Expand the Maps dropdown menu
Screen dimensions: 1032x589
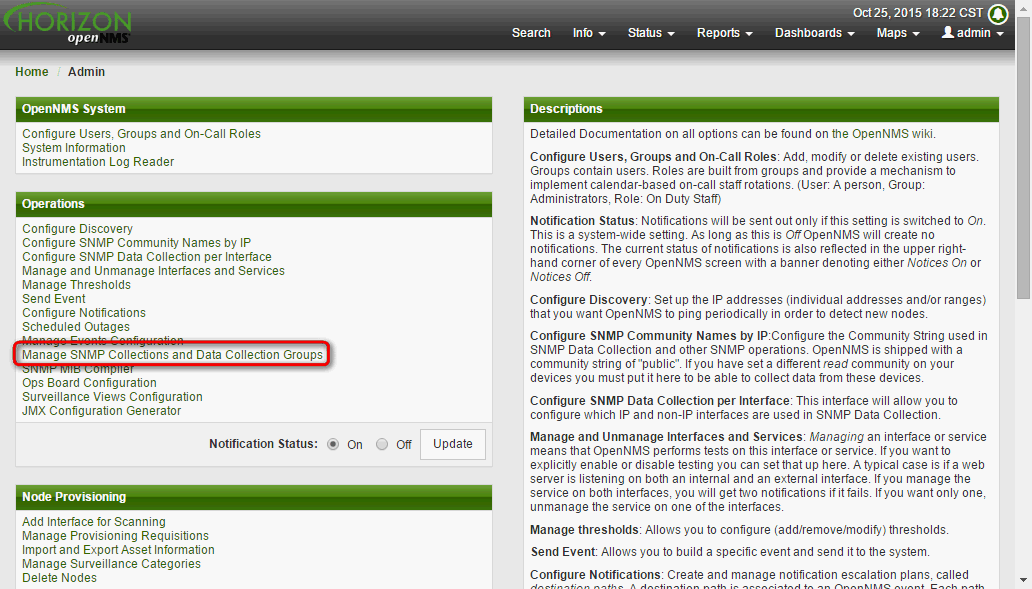click(x=898, y=33)
